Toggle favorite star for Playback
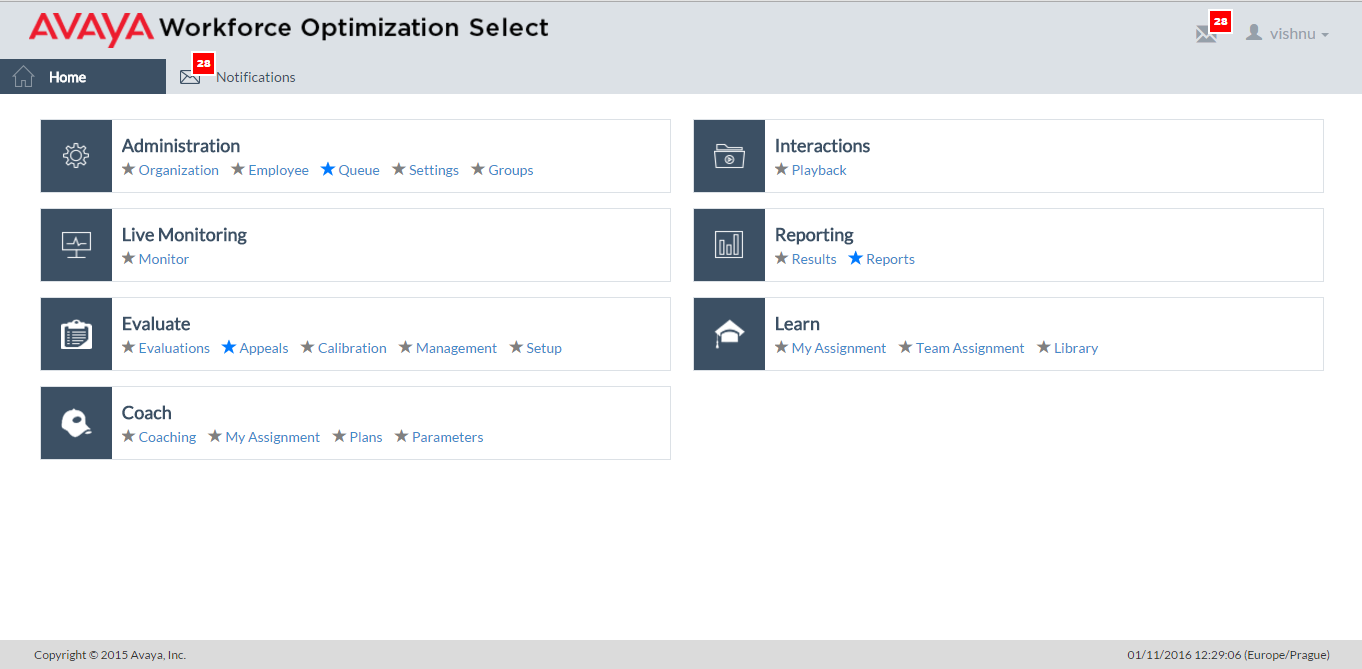 point(781,169)
